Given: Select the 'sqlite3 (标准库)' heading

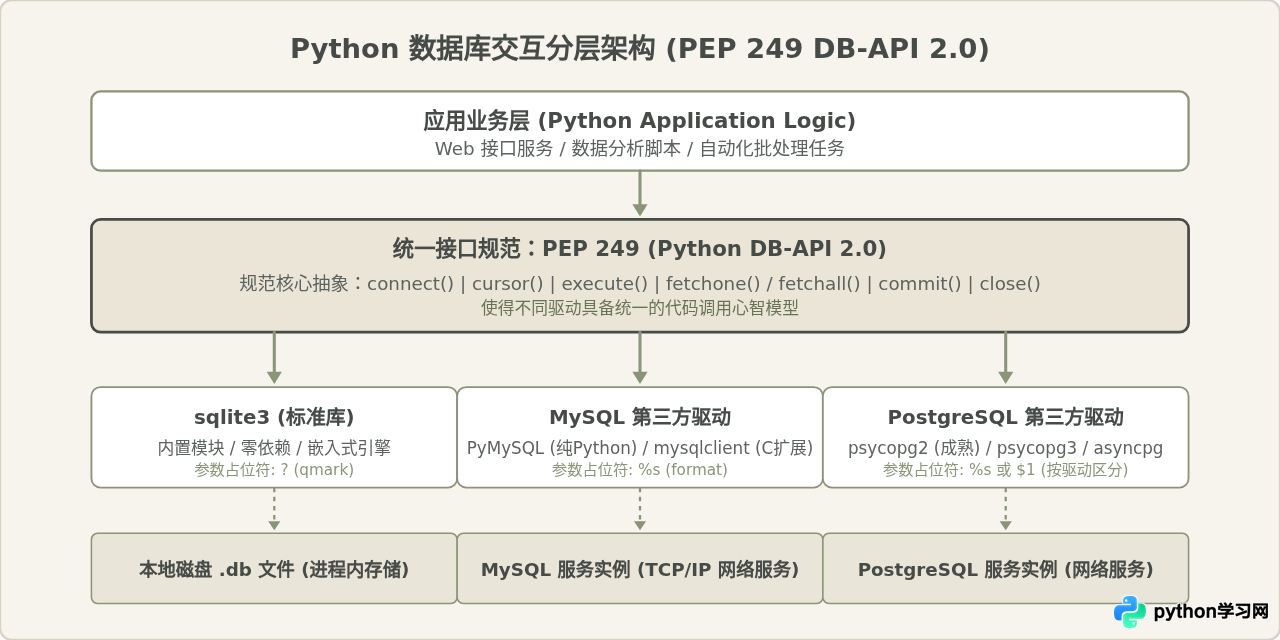Looking at the screenshot, I should (x=274, y=417).
